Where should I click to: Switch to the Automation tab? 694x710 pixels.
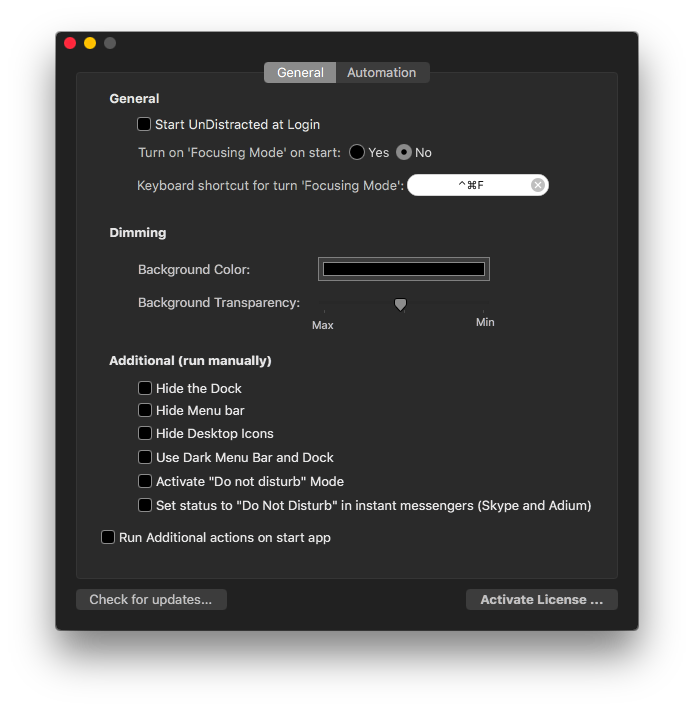(x=381, y=73)
